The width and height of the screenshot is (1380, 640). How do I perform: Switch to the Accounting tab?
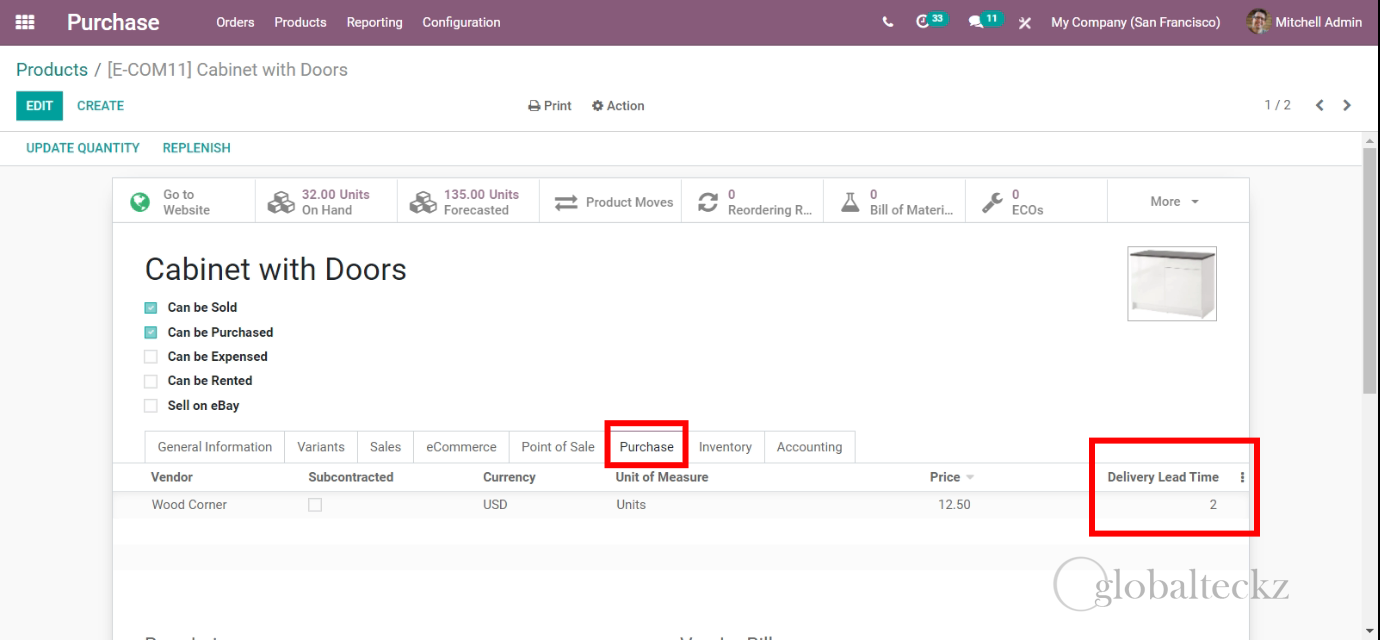[x=809, y=447]
